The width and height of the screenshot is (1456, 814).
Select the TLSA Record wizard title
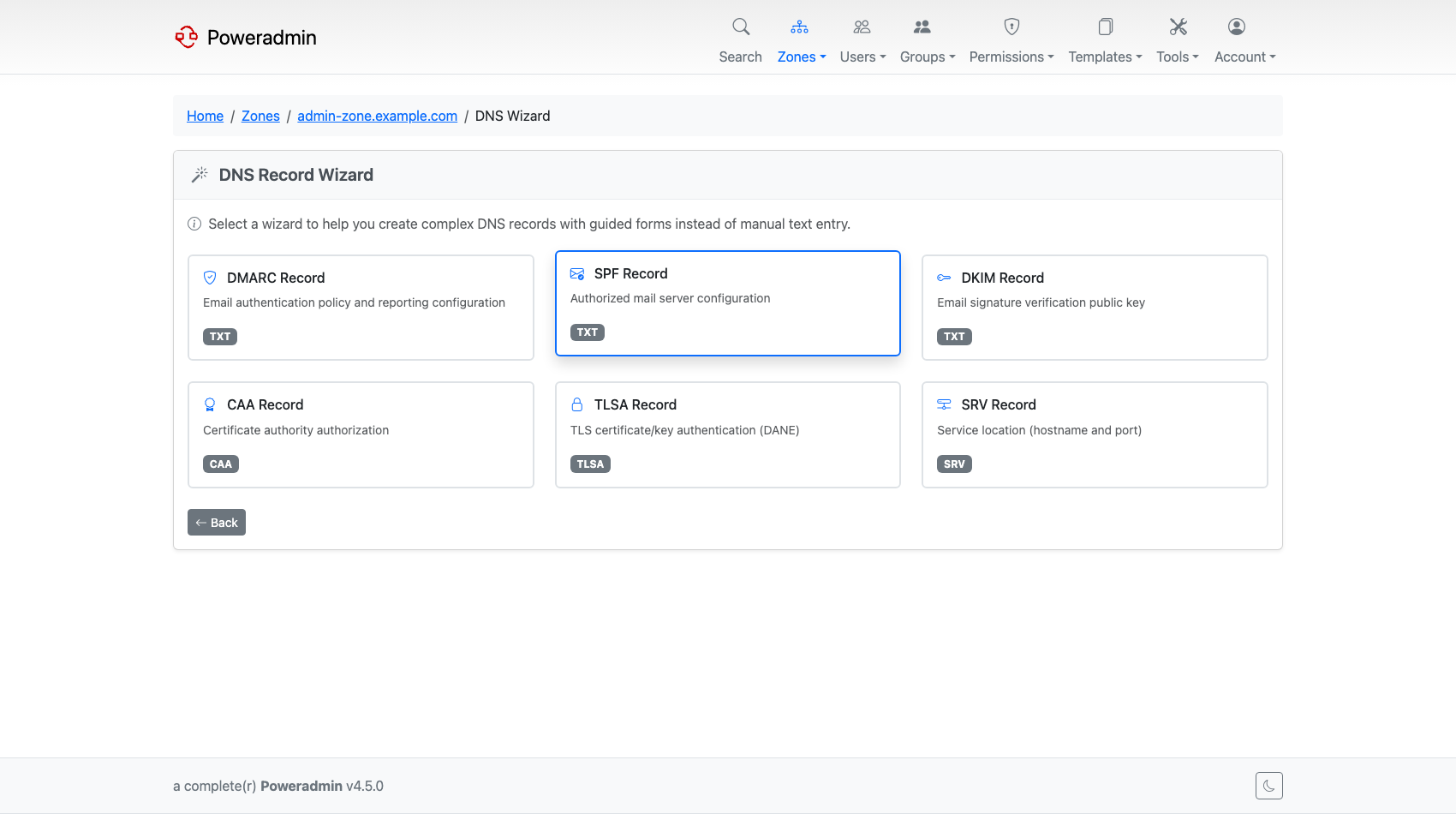click(636, 404)
